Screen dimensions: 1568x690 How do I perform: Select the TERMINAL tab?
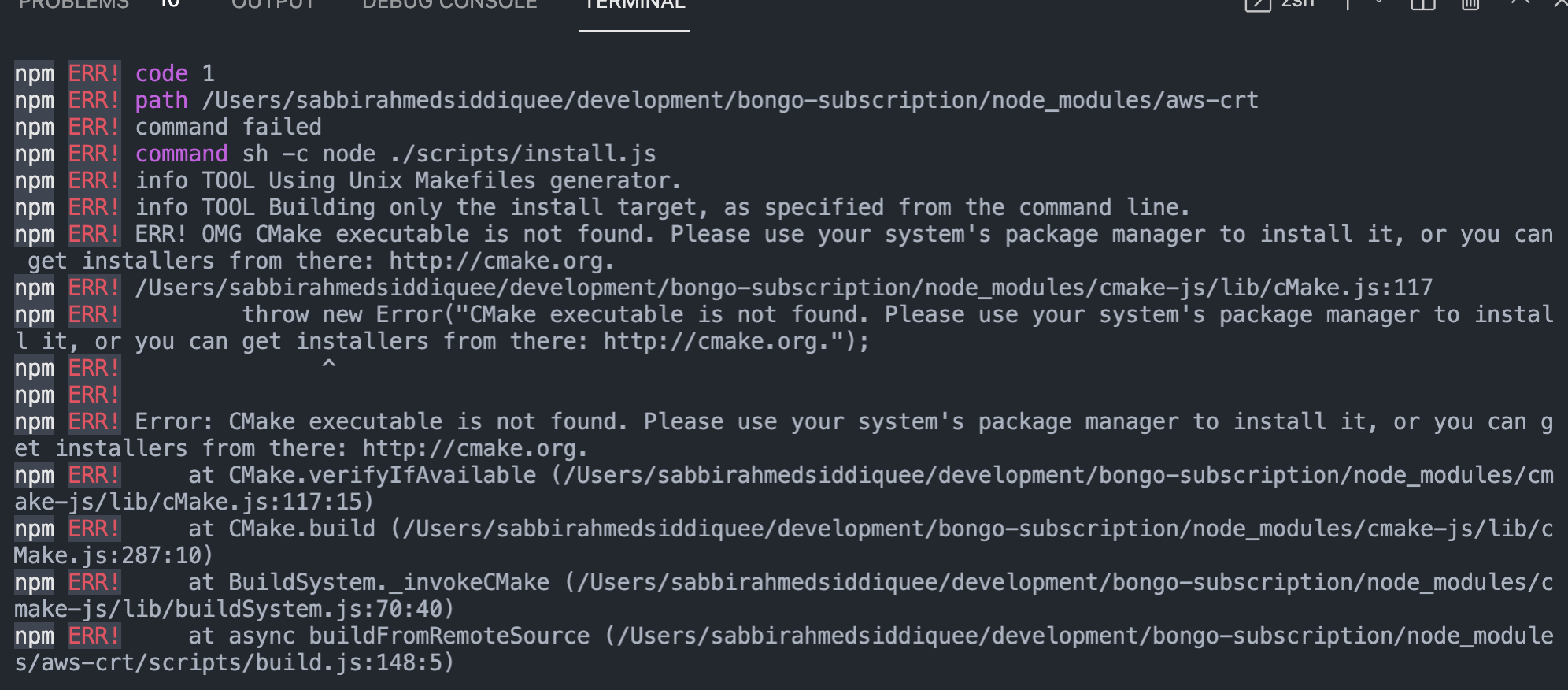click(x=634, y=4)
